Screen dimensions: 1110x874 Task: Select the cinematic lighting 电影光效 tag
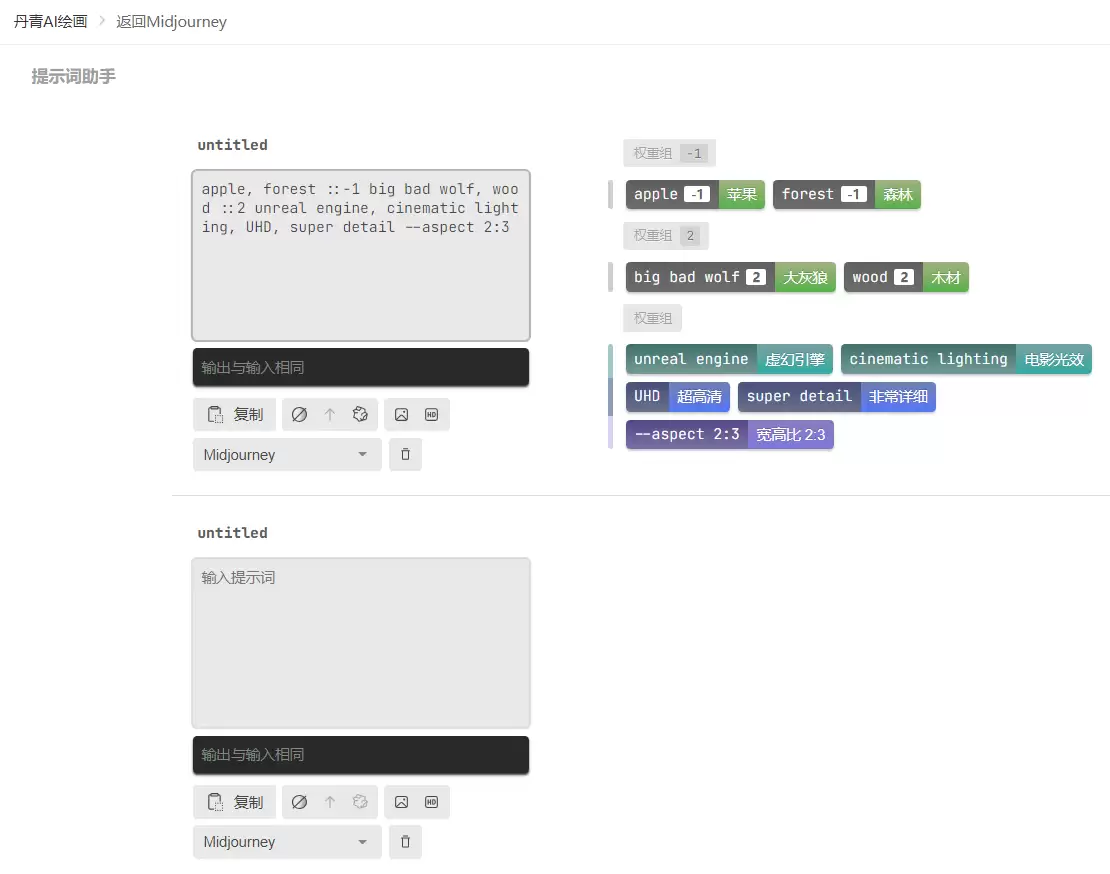(966, 359)
